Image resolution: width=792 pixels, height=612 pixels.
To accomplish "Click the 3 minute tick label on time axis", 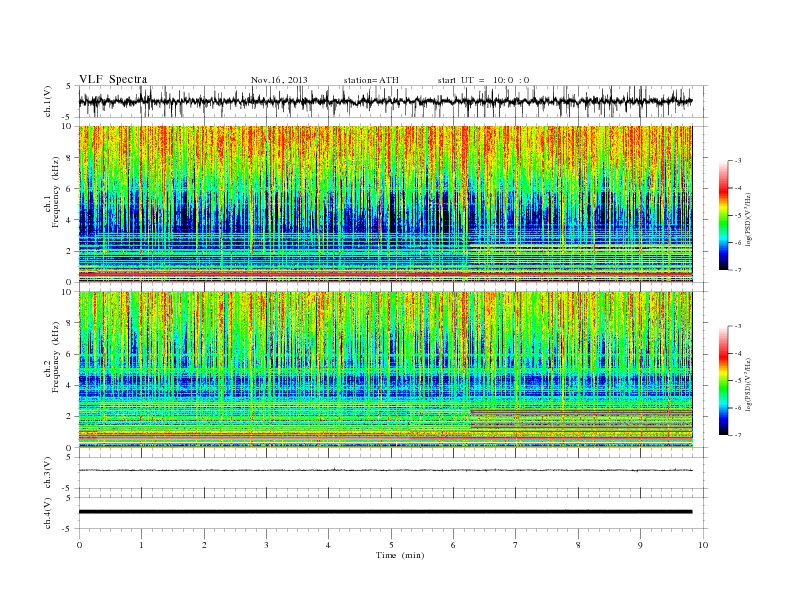I will [266, 545].
